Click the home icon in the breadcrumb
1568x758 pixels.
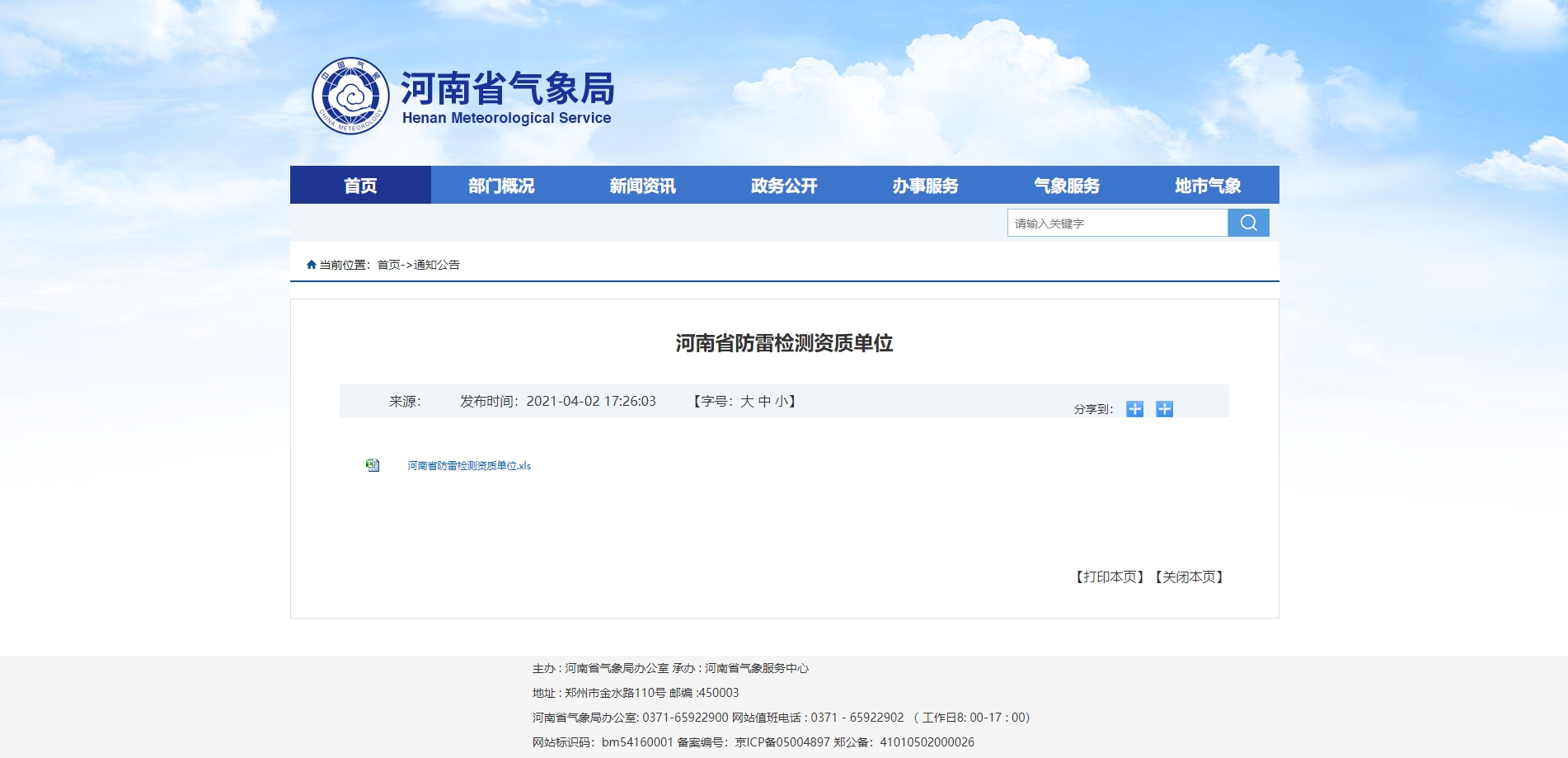(x=311, y=265)
